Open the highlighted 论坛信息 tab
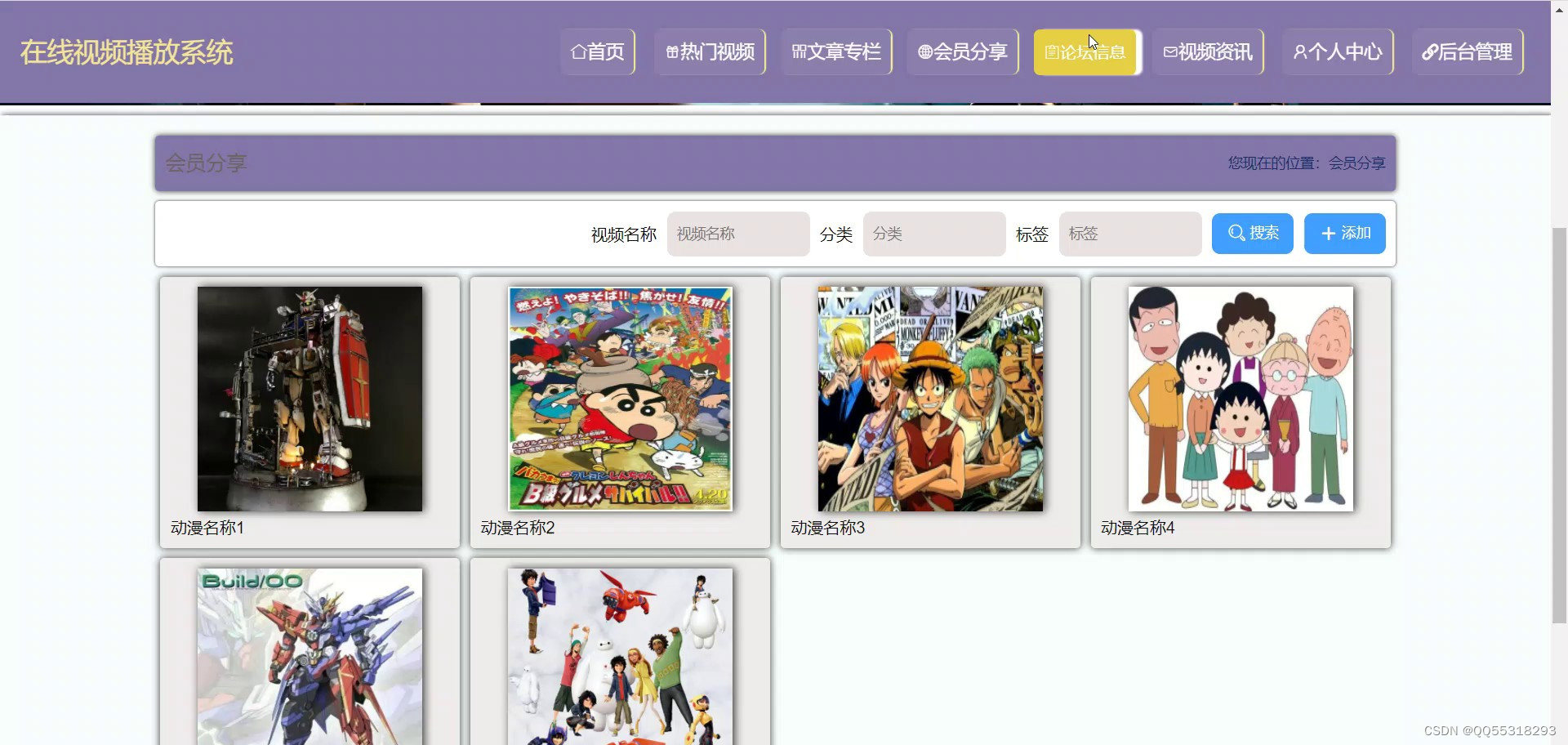1568x745 pixels. pos(1086,52)
